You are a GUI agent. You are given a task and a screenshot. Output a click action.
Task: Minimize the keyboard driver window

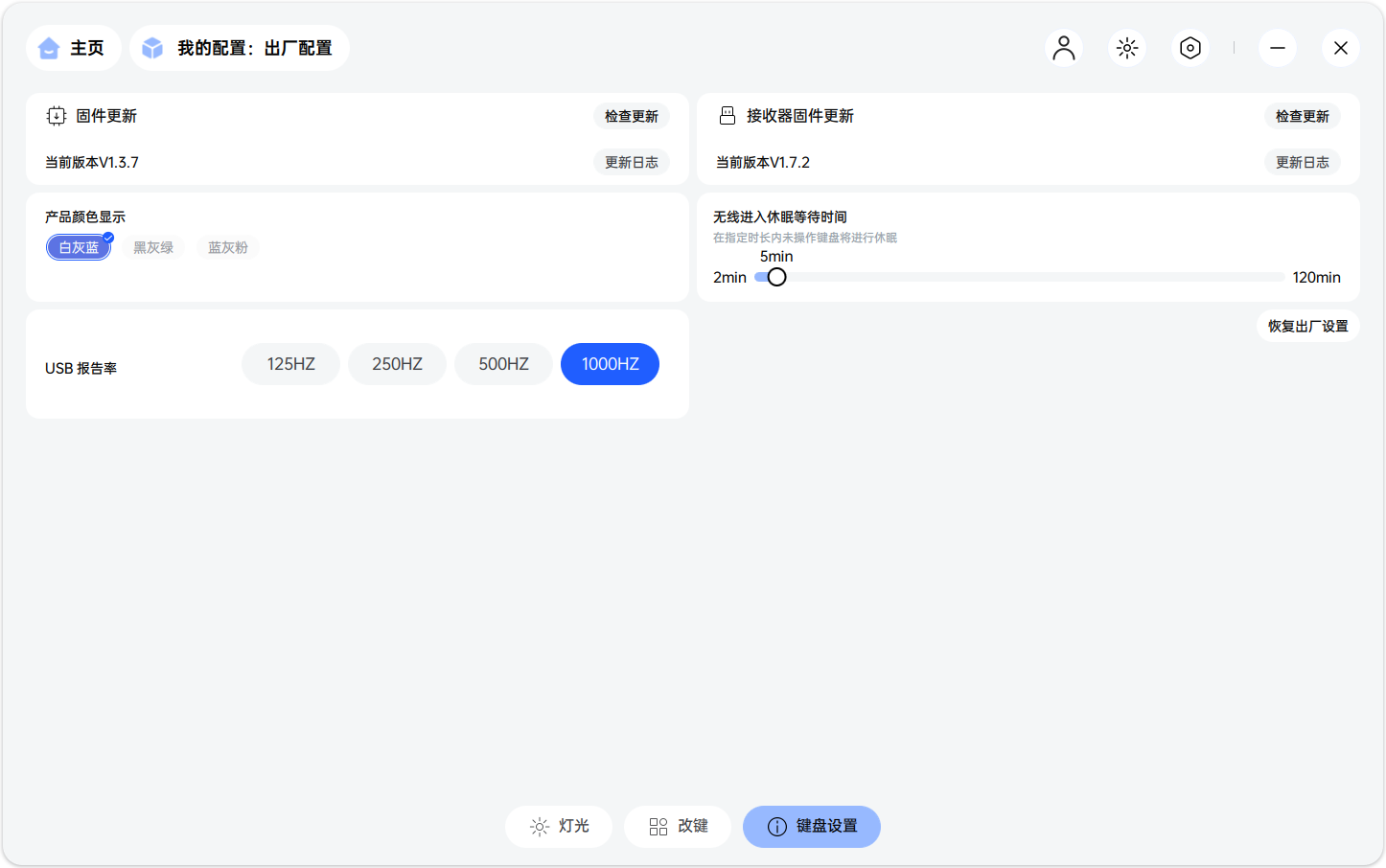(x=1277, y=48)
